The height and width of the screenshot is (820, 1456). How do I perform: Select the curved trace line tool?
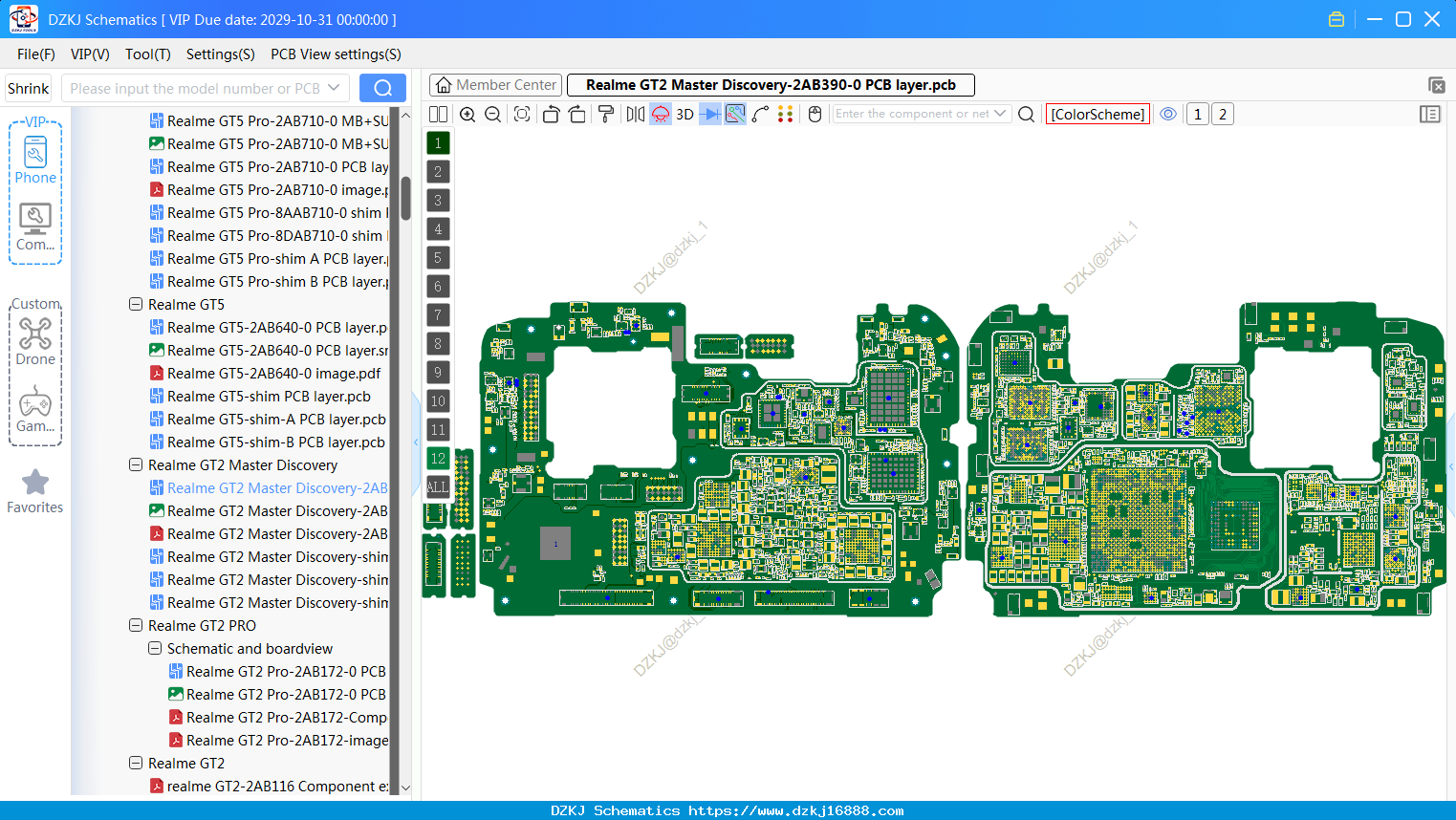[x=761, y=114]
